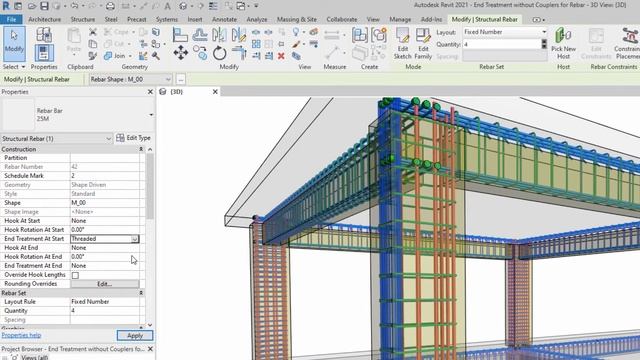Close the Properties palette
The width and height of the screenshot is (640, 360).
click(x=150, y=92)
